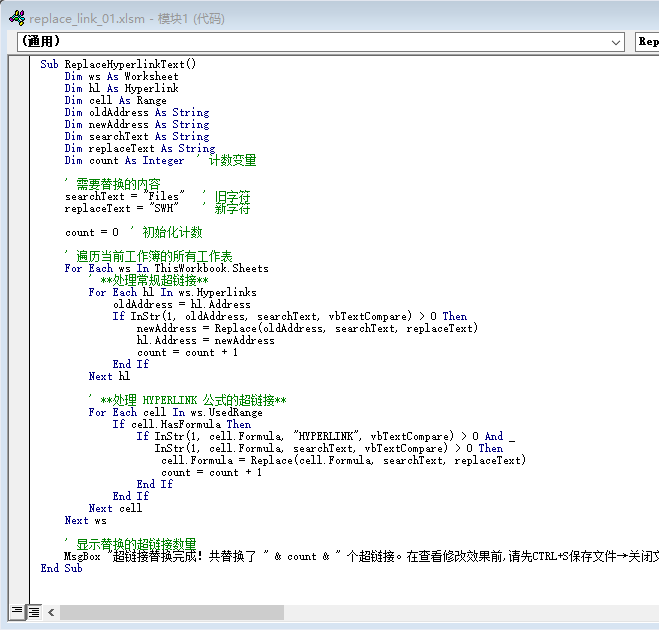The height and width of the screenshot is (630, 659).
Task: Click window title 'replace_link_01.xlsm - 模块1 (代码)'
Action: [x=127, y=19]
